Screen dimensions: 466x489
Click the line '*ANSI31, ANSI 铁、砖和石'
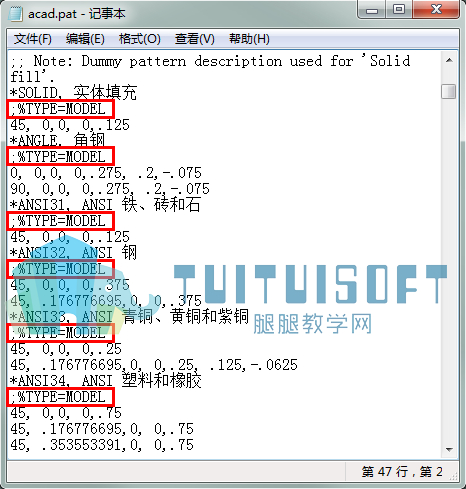105,204
